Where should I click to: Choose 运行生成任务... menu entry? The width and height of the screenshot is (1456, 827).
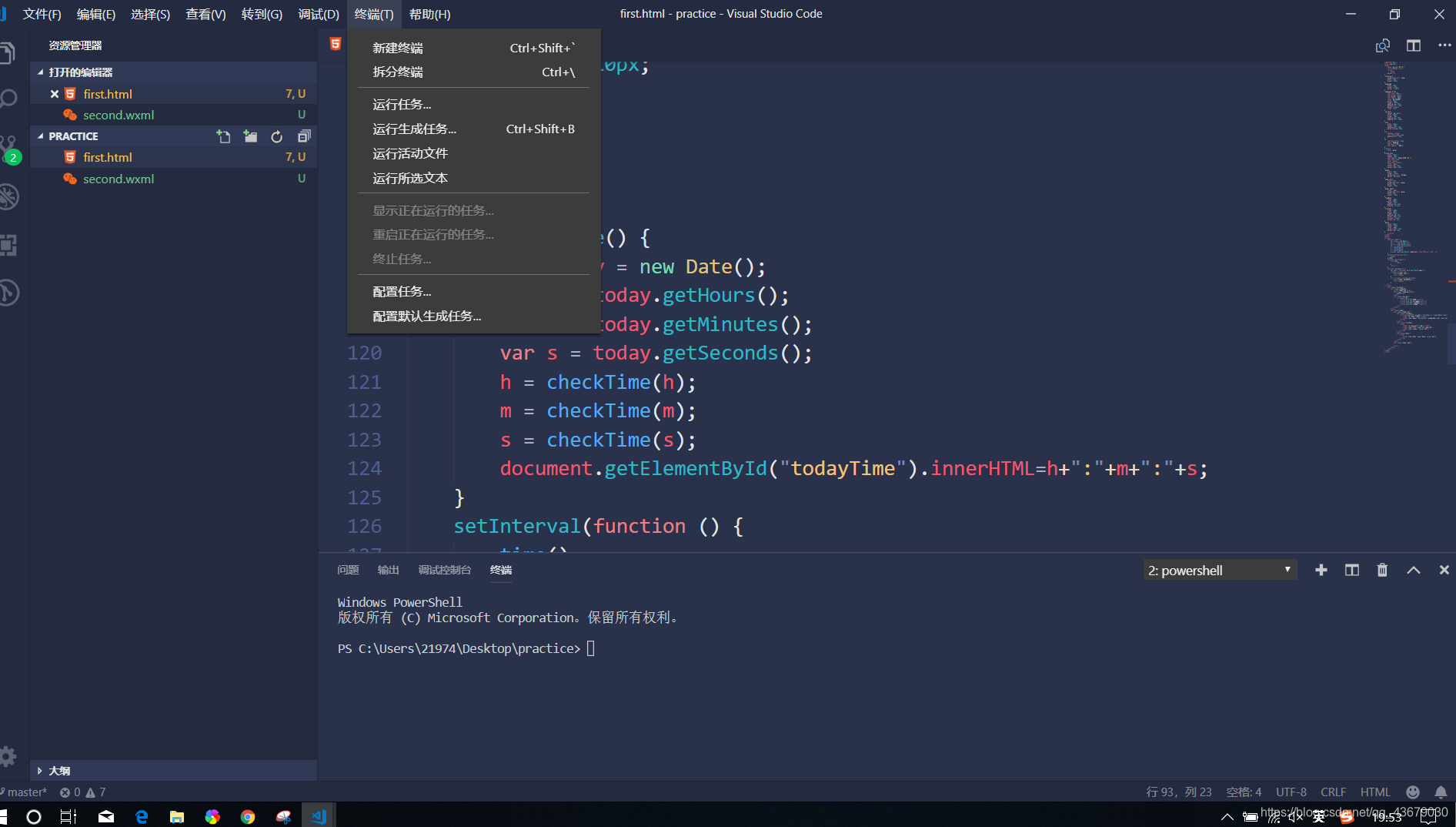pyautogui.click(x=473, y=129)
